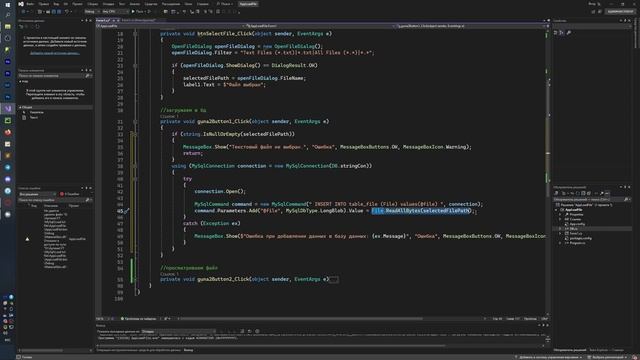Viewport: 640px width, 360px height.
Task: Click the add to source control status button
Action: pos(549,357)
